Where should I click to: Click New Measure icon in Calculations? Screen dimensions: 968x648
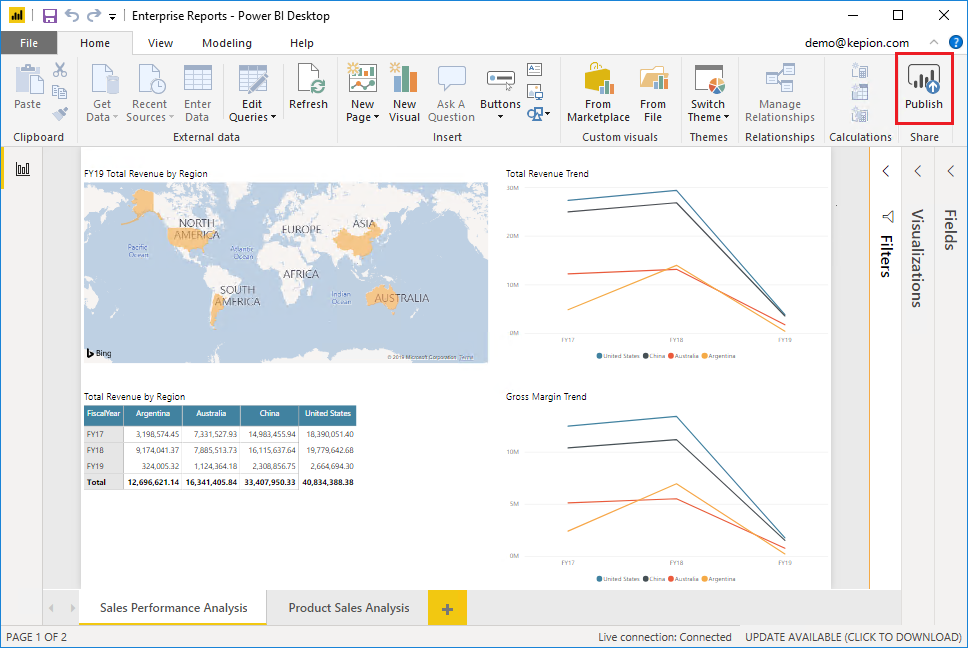(860, 70)
